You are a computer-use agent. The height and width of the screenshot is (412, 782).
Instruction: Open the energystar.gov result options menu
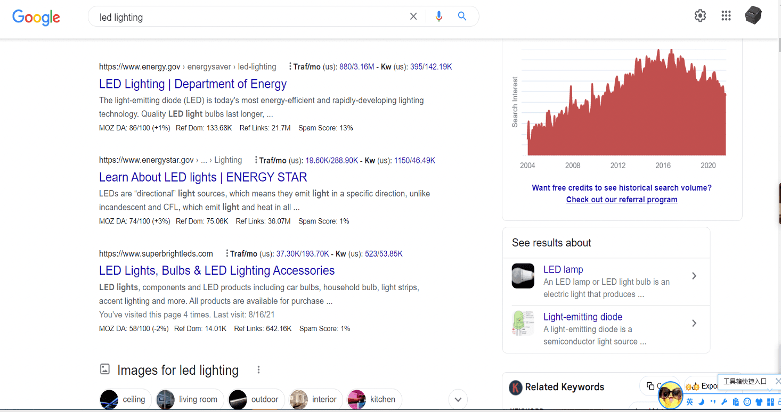coord(256,160)
